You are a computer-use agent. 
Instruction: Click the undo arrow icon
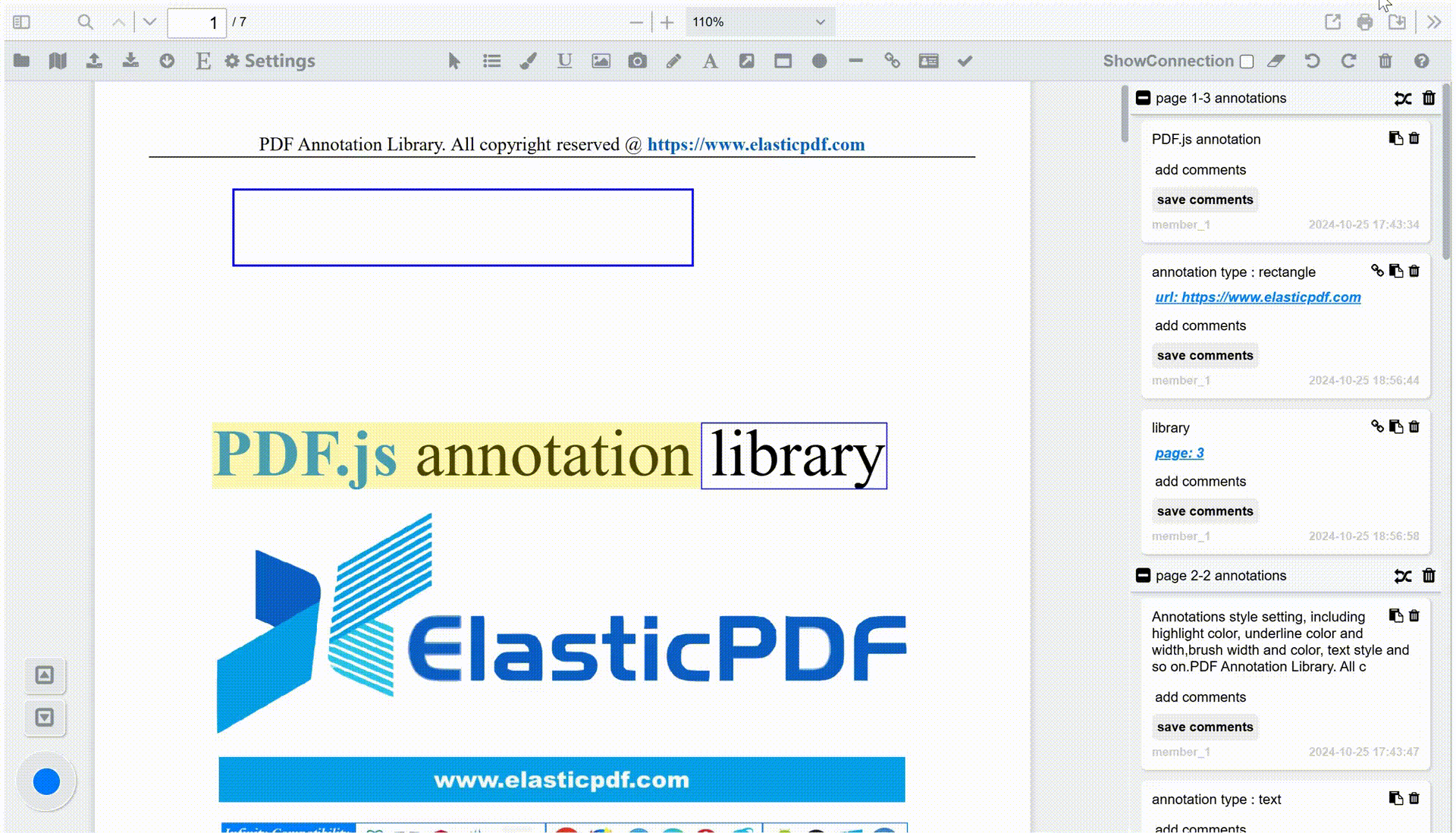(1313, 61)
